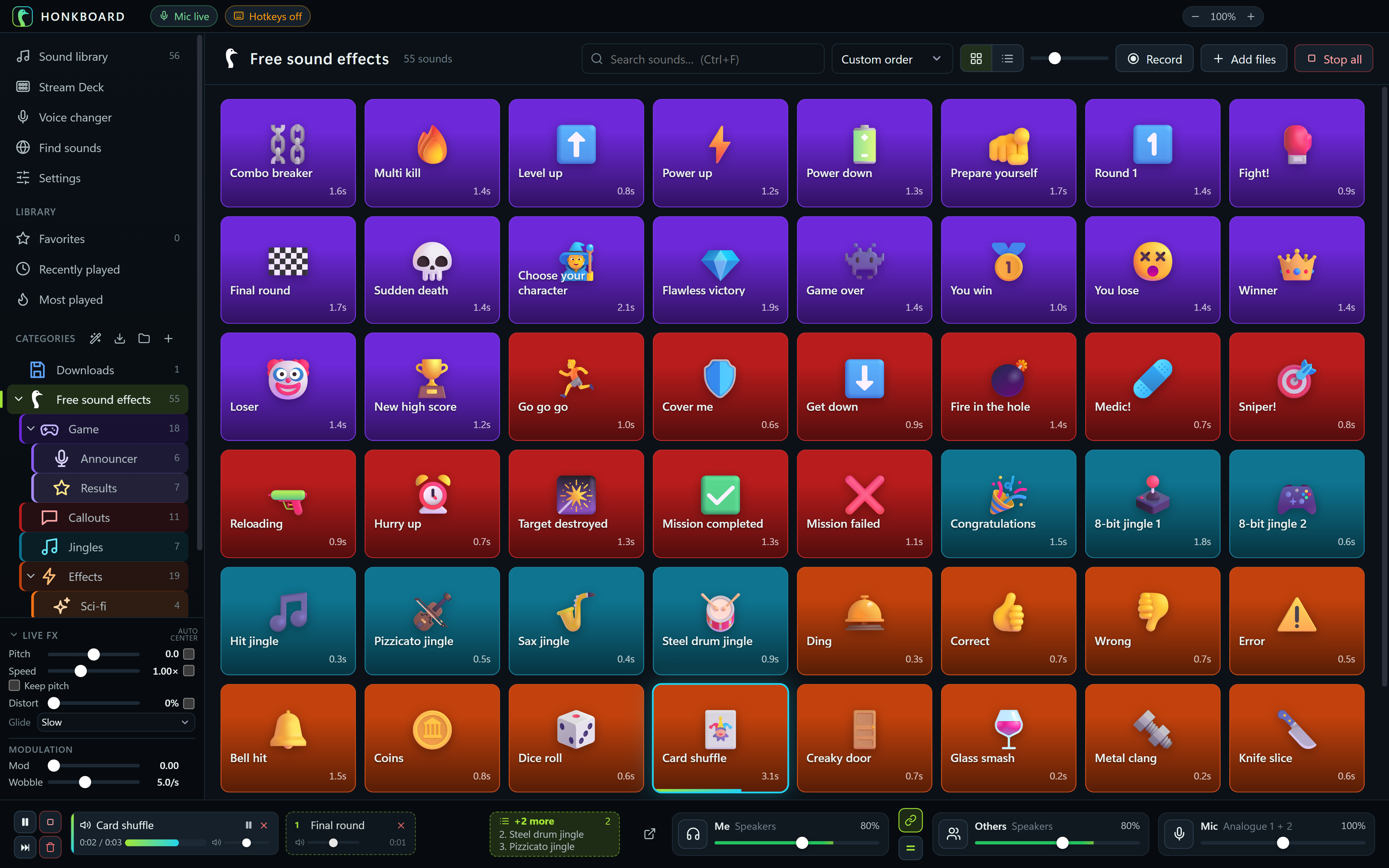Click the Me headphones output icon

(693, 834)
